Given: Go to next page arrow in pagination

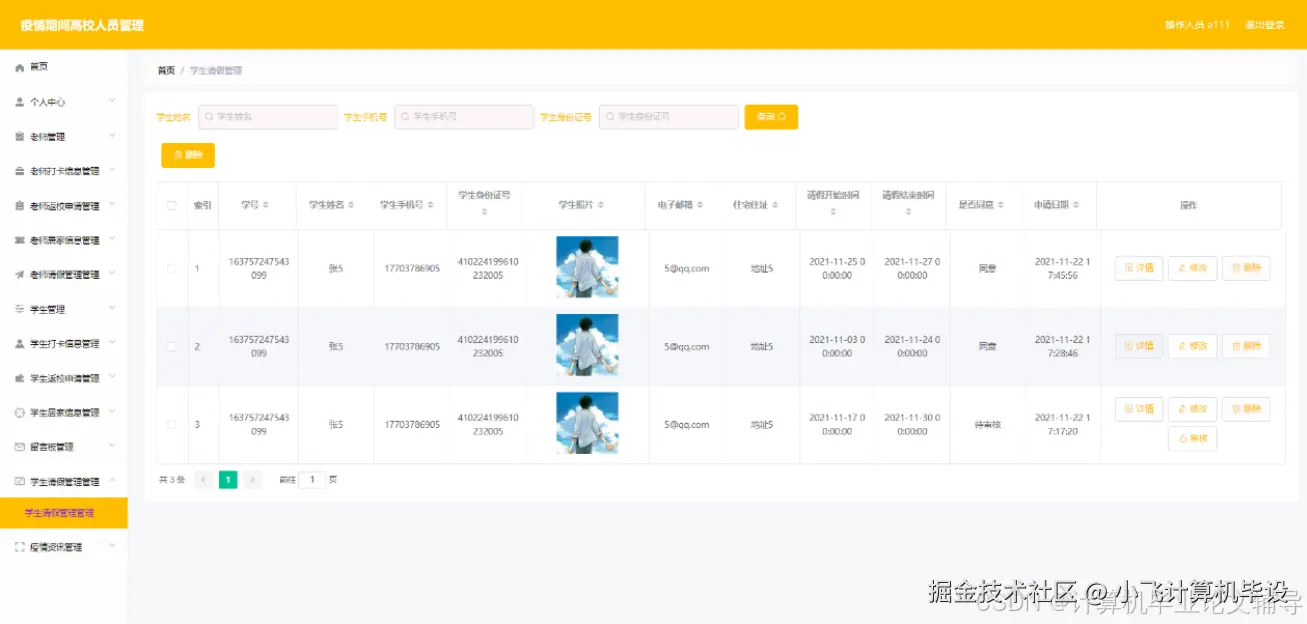Looking at the screenshot, I should click(x=253, y=480).
